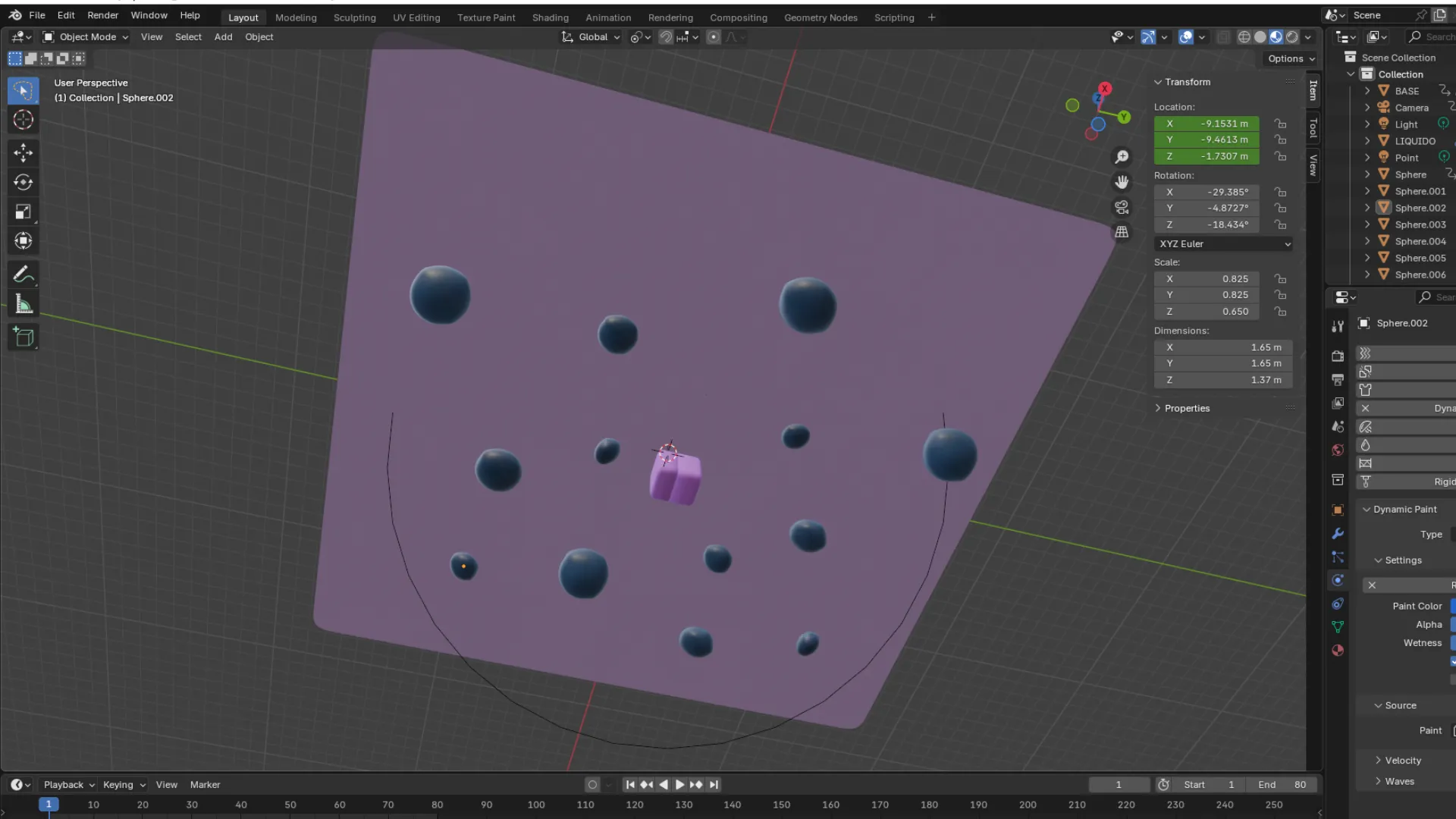
Task: Click the Location Z value field
Action: (1207, 156)
